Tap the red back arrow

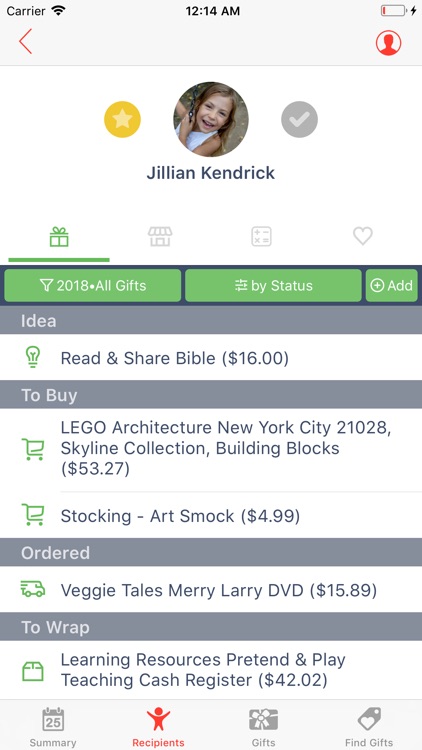[x=25, y=41]
